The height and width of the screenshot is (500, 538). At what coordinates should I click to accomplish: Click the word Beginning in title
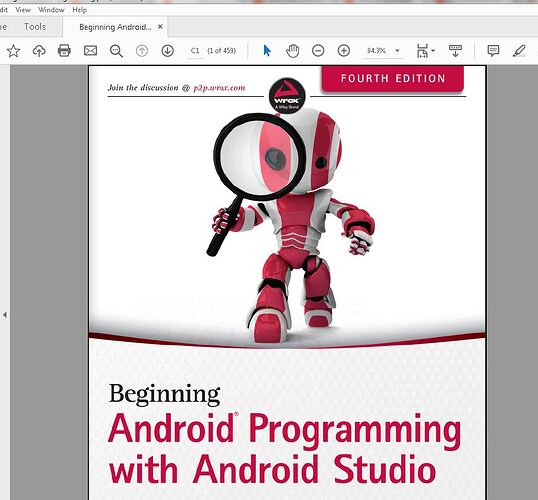click(x=164, y=395)
